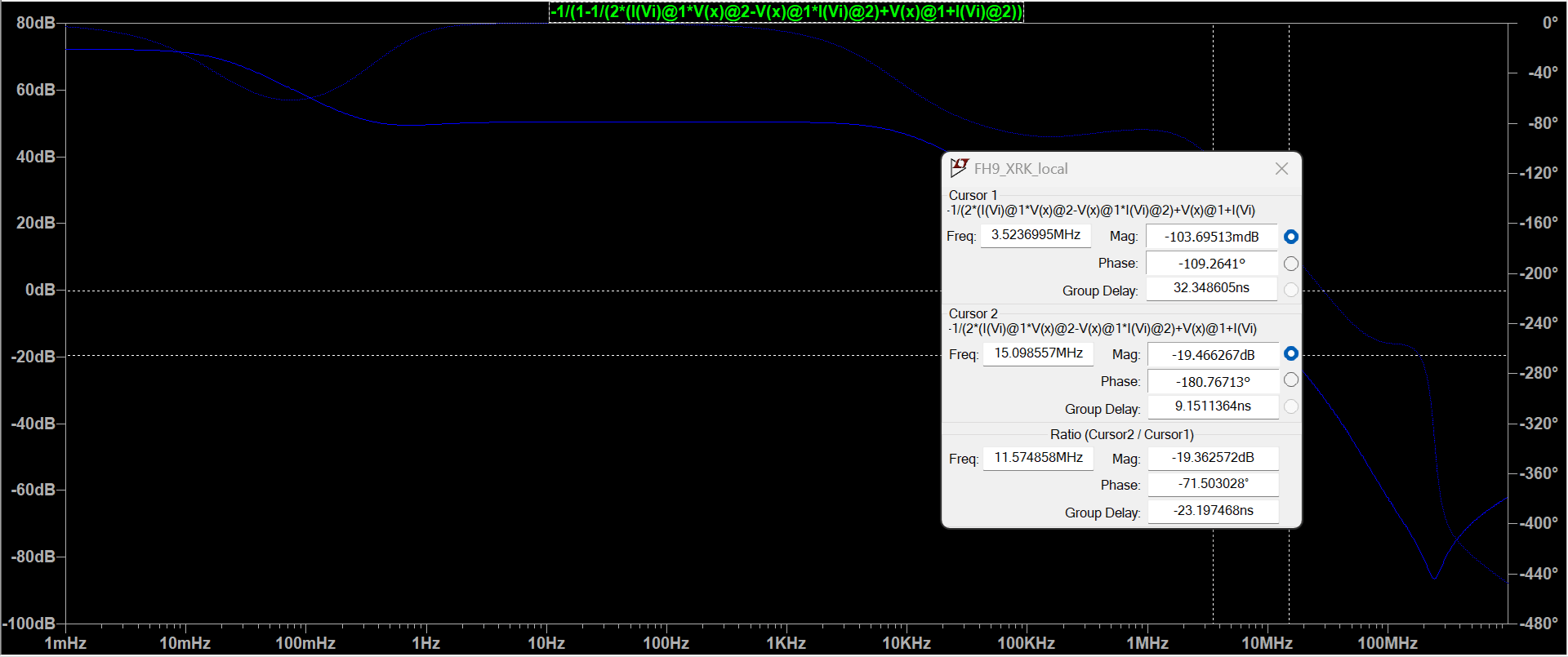Screen dimensions: 1568x657
Task: Click the green trace expression label at top
Action: 786,12
